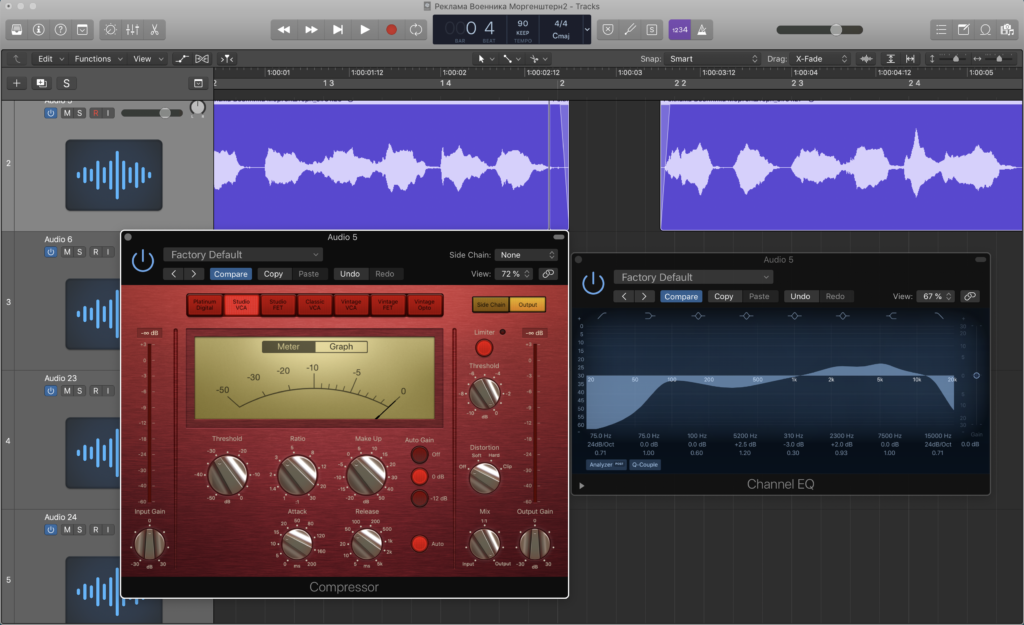Add a new track with the plus button
Image resolution: width=1024 pixels, height=625 pixels.
coord(17,83)
